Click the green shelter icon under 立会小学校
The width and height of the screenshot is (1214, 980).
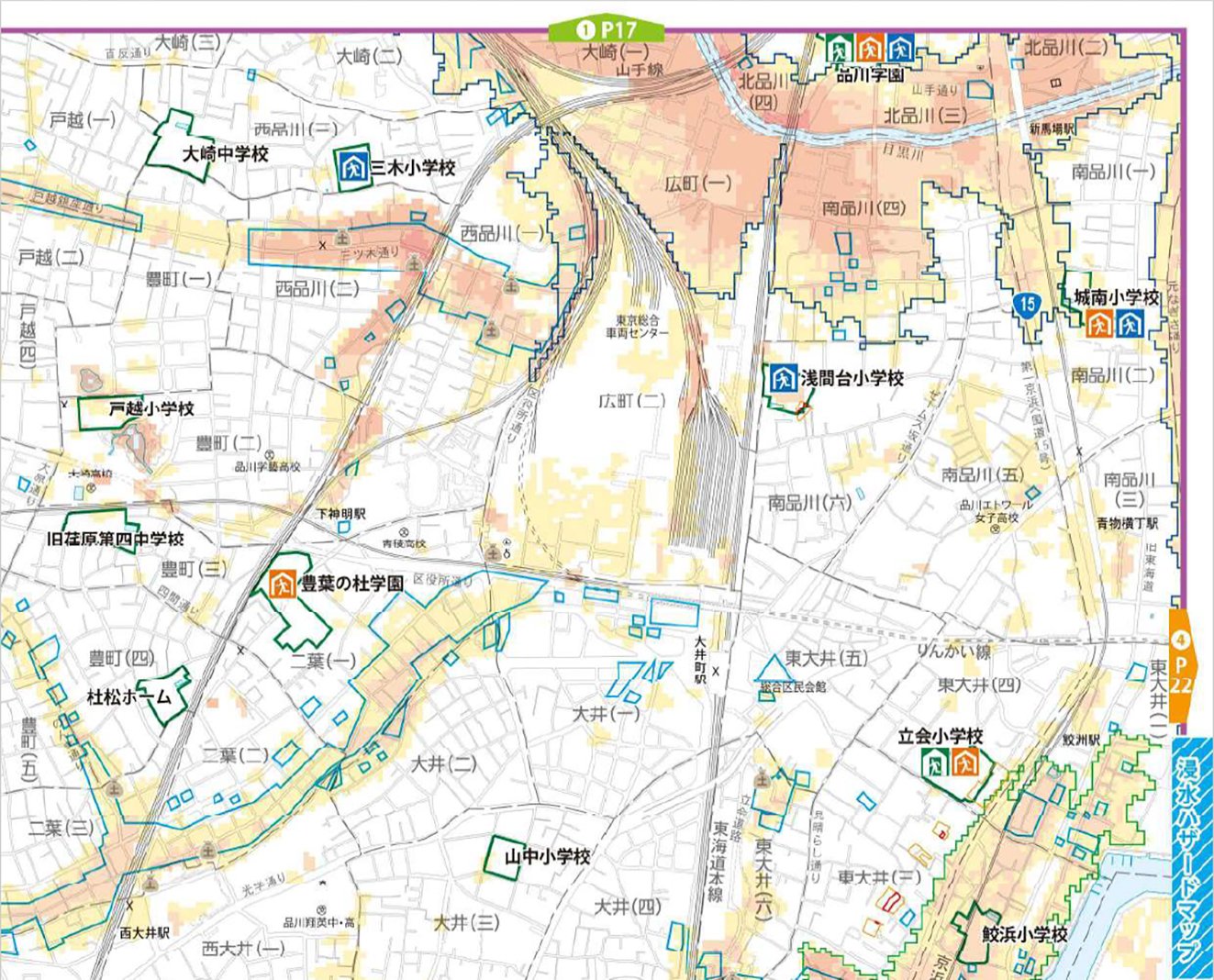[x=935, y=762]
